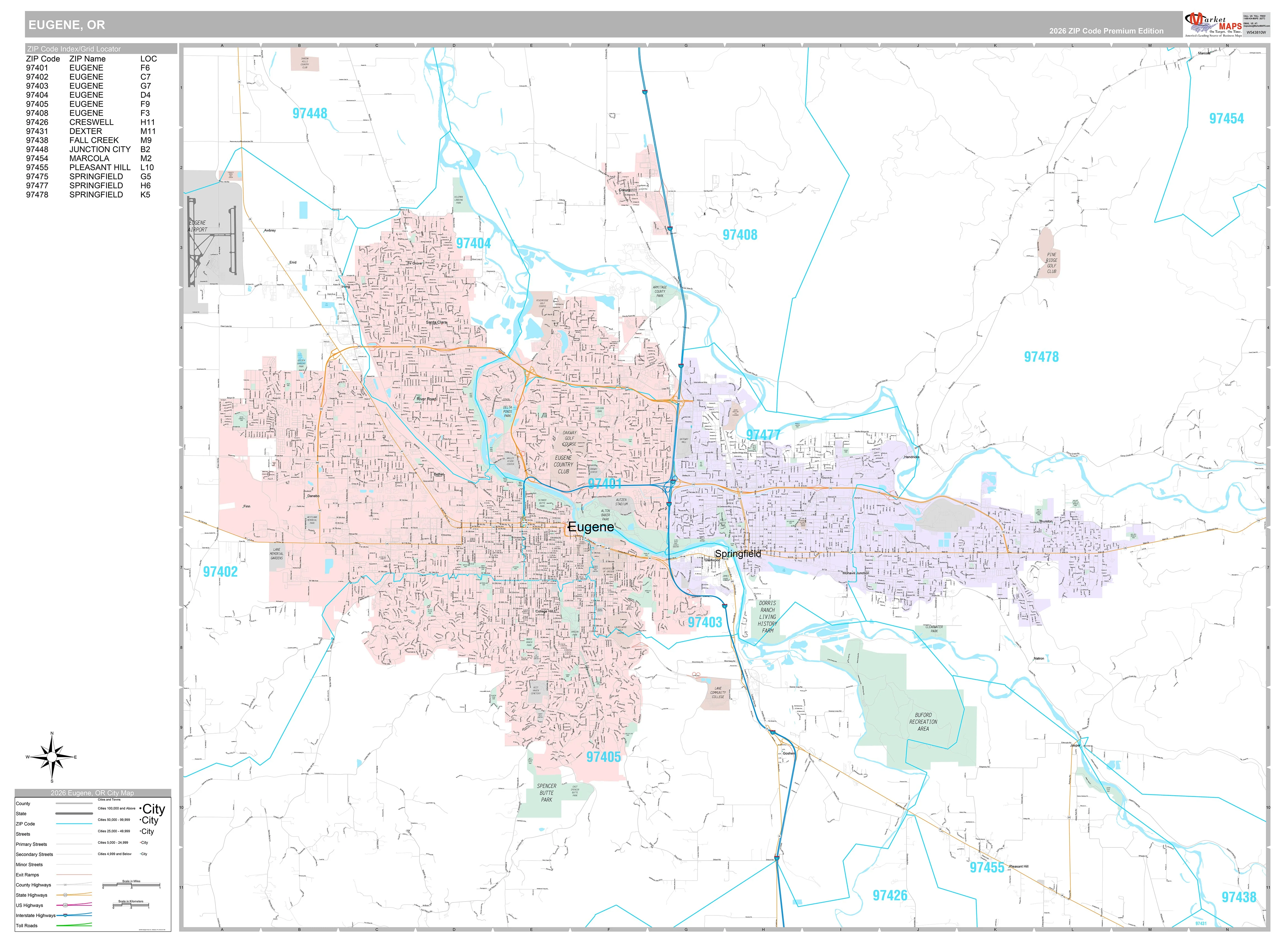This screenshot has height=944, width=1288.
Task: Click the Thurston place label
Action: click(x=1046, y=521)
